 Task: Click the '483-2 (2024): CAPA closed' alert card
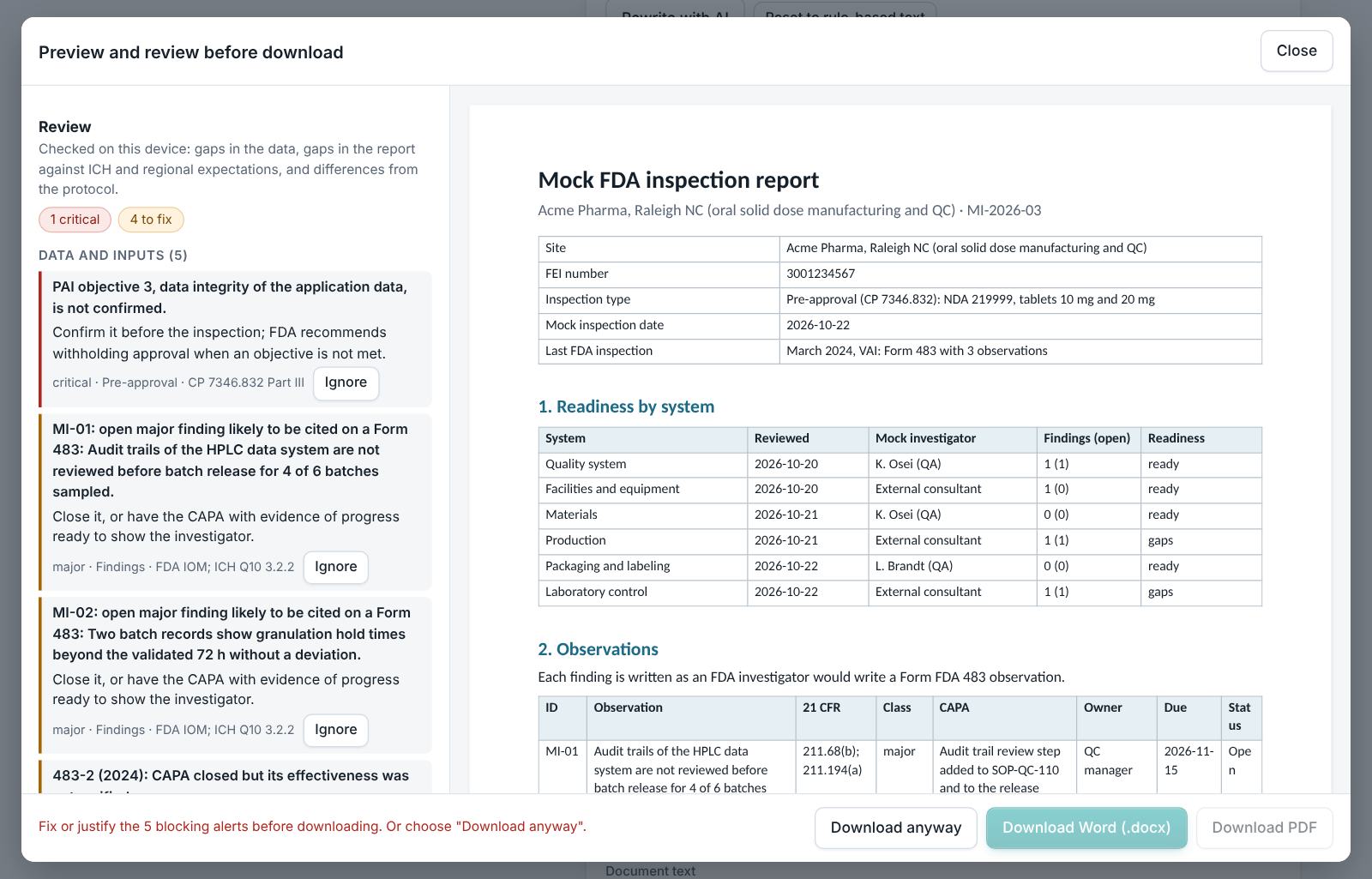pos(235,777)
